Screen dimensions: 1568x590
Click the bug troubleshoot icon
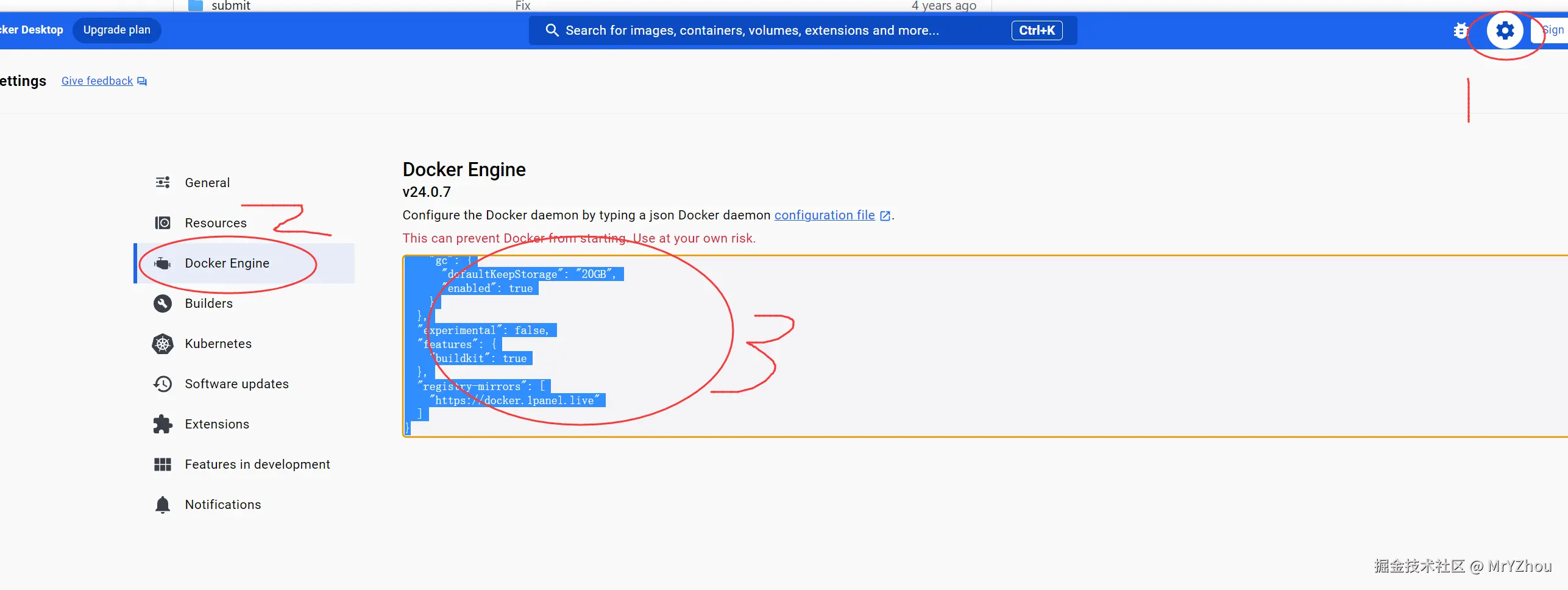click(1461, 30)
